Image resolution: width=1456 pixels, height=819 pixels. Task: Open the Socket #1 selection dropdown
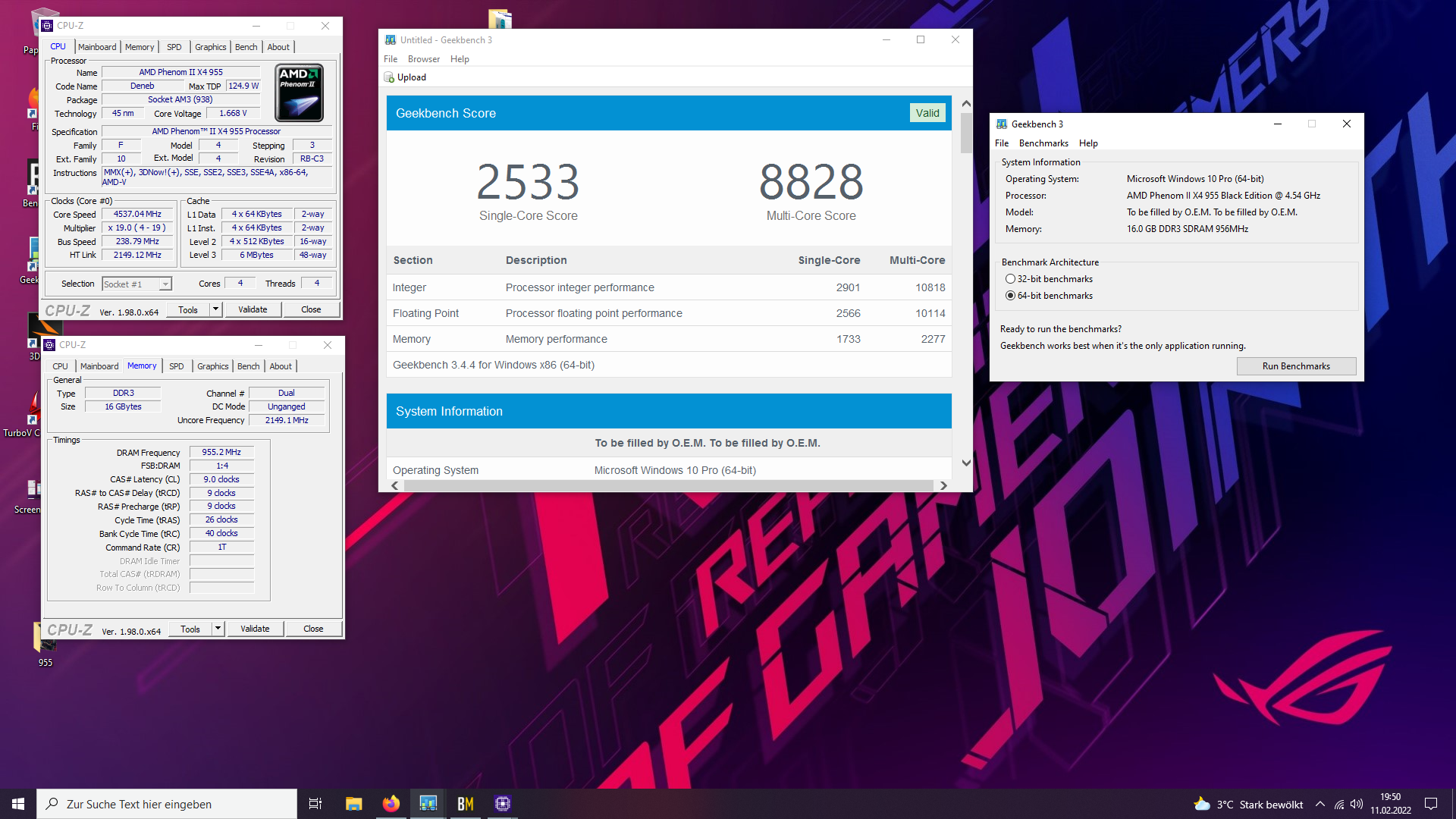point(137,284)
